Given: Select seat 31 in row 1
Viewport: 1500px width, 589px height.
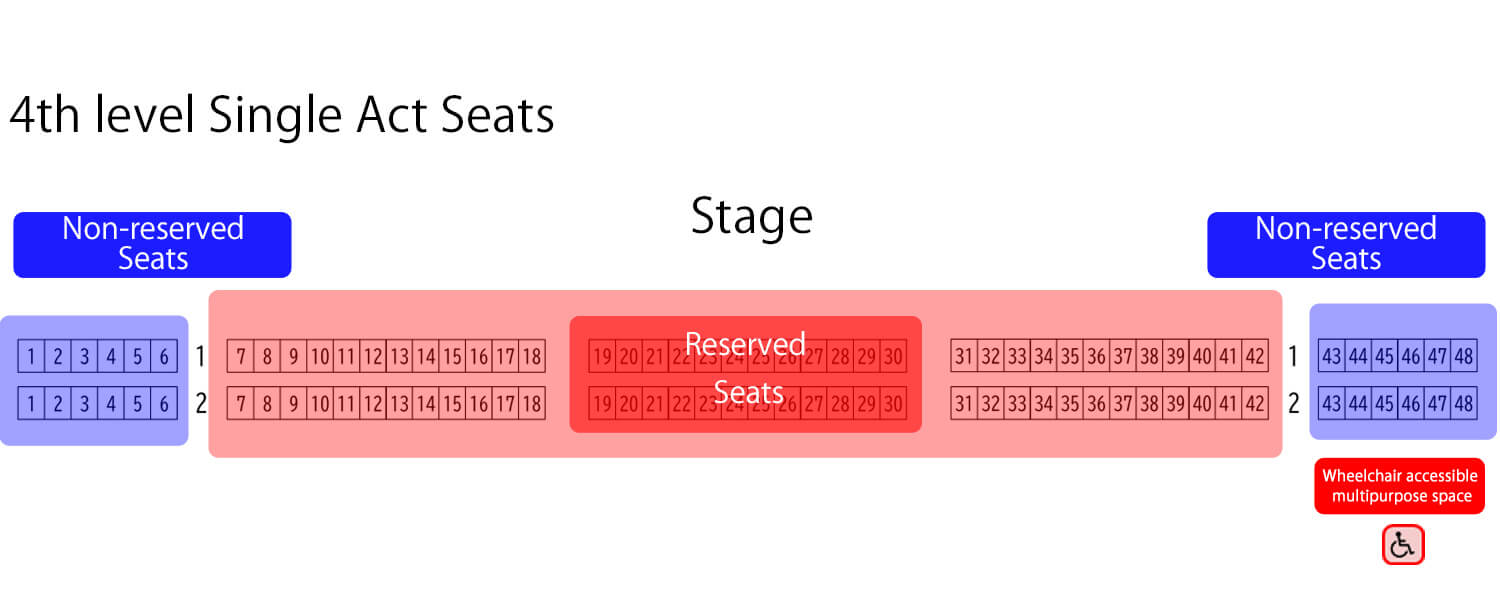Looking at the screenshot, I should [963, 356].
